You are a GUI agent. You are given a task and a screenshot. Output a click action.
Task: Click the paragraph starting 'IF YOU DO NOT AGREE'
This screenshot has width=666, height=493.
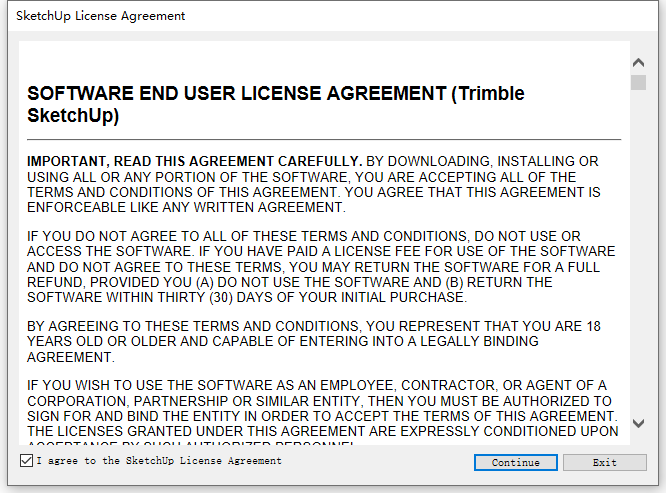321,267
